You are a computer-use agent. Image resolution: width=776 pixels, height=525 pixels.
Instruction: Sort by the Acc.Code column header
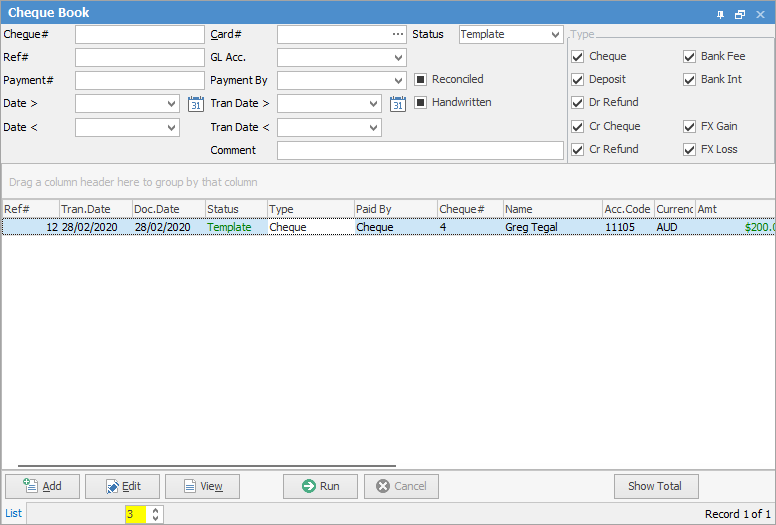click(629, 209)
